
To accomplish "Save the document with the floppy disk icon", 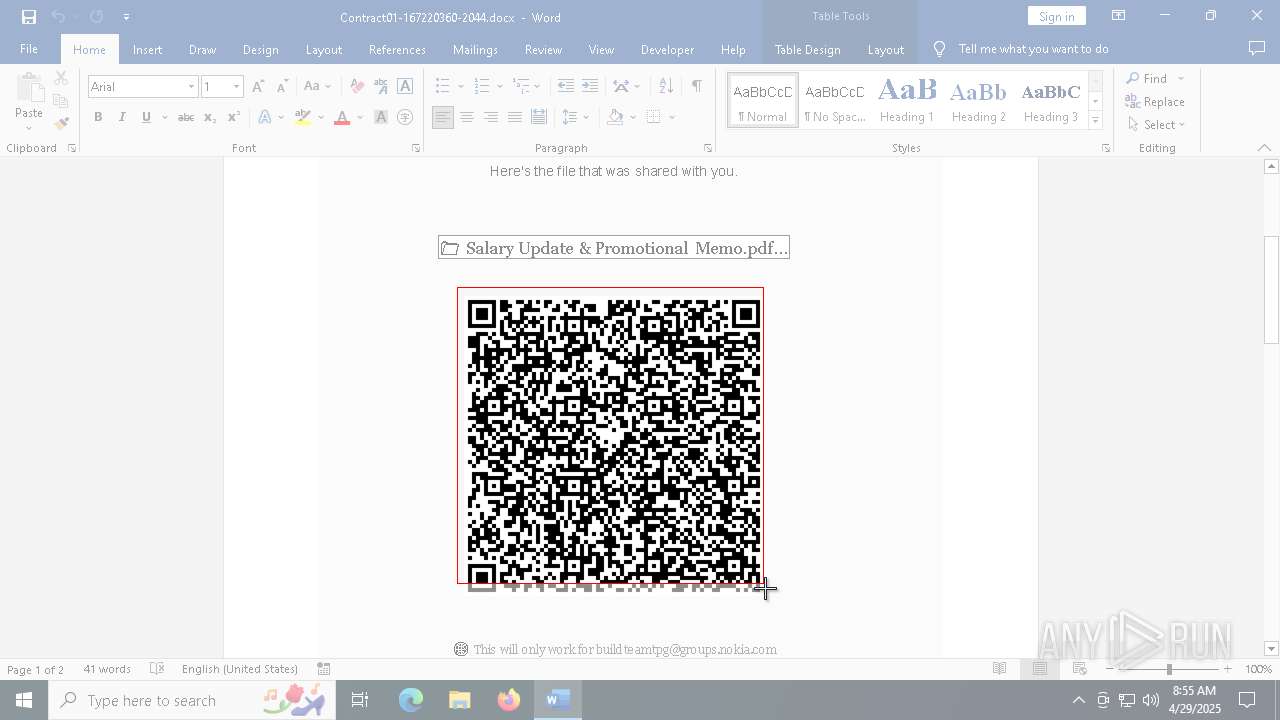I will [x=29, y=17].
